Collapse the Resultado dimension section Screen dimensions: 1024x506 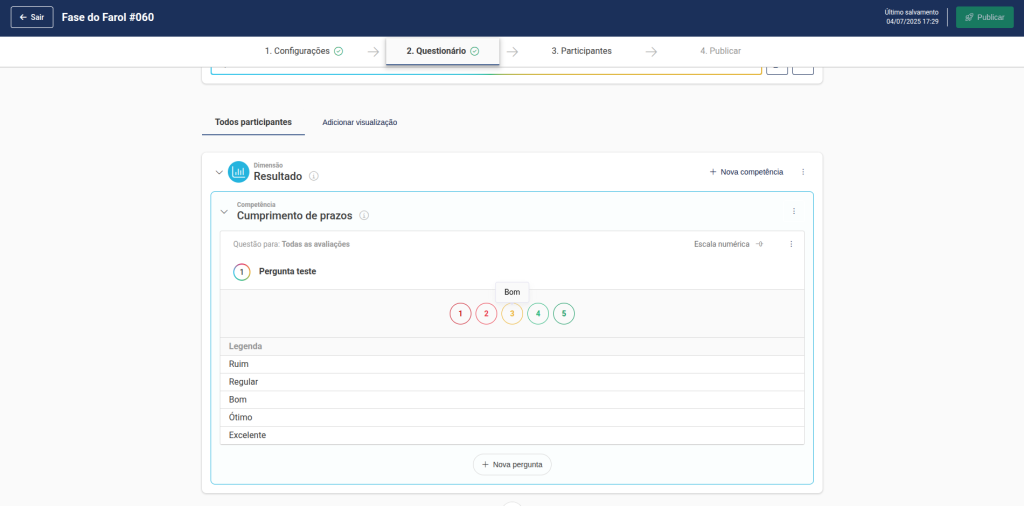[x=219, y=172]
